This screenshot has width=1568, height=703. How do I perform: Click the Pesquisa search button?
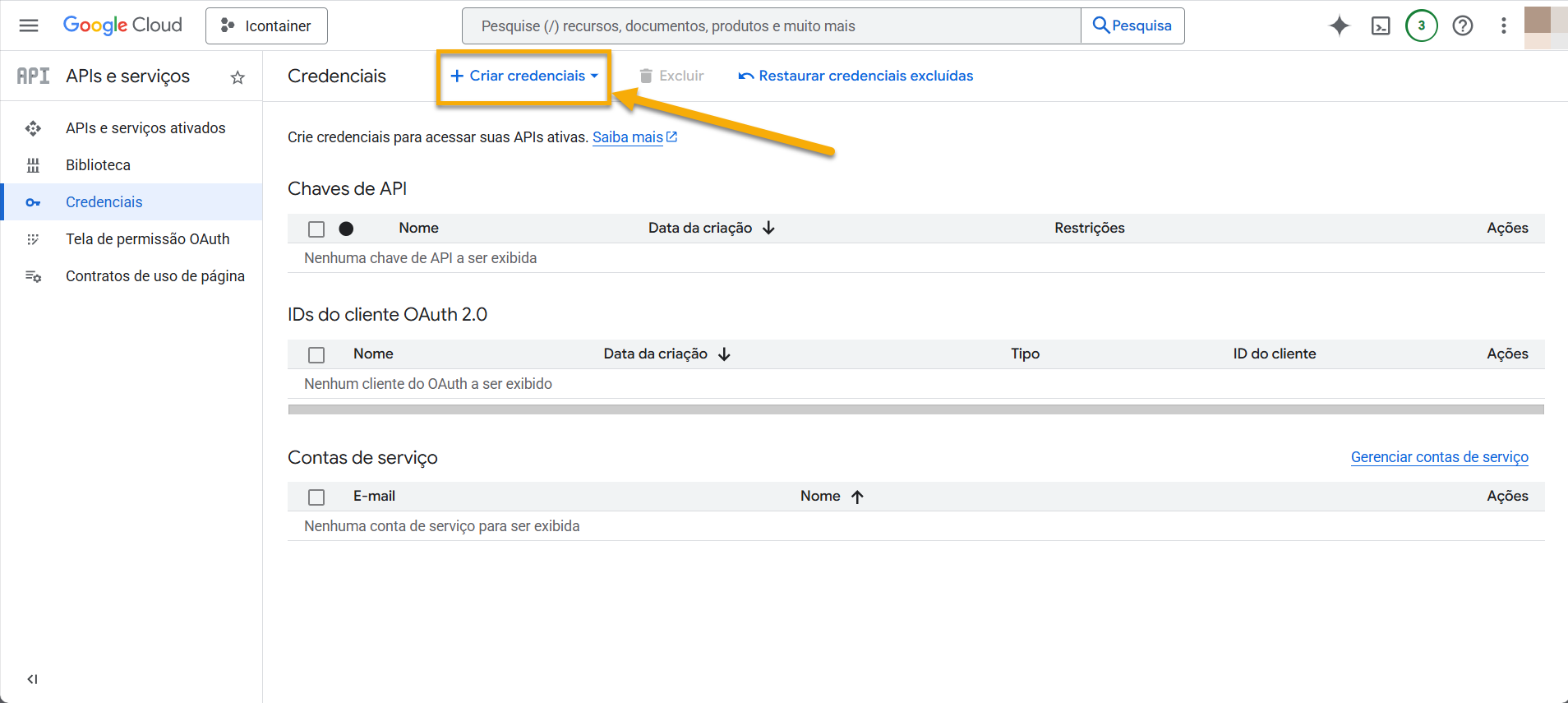point(1132,25)
